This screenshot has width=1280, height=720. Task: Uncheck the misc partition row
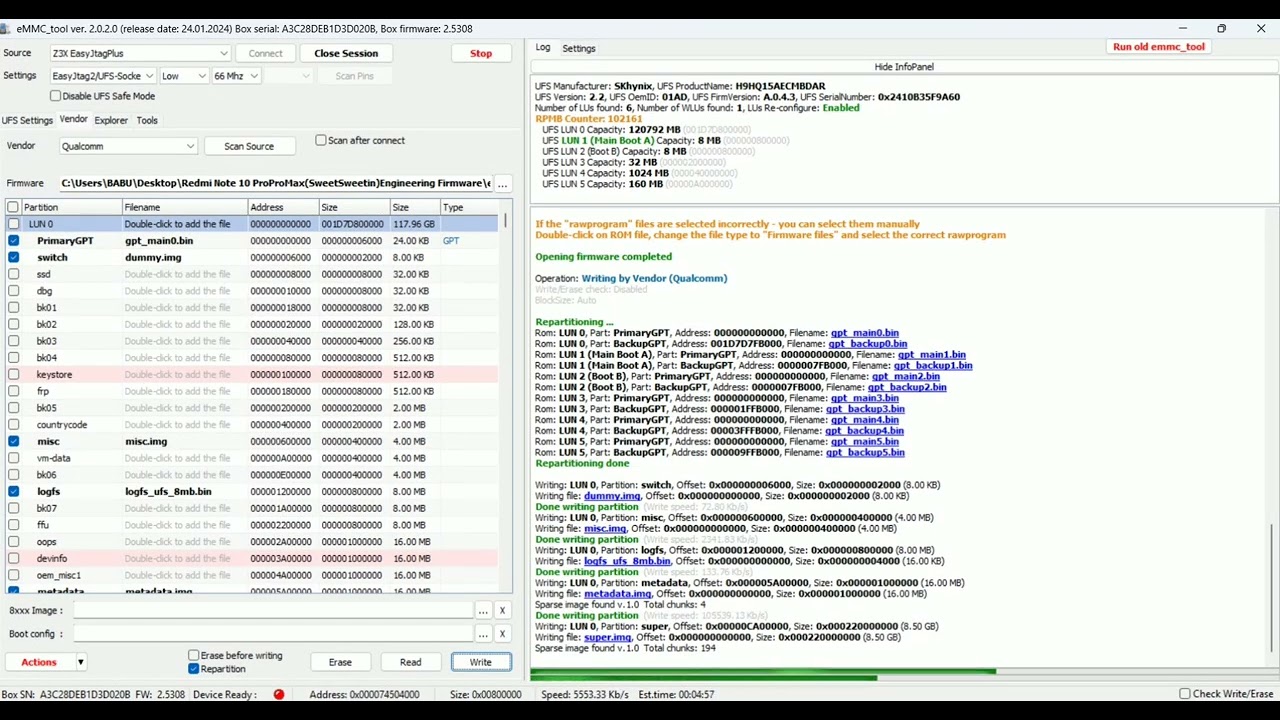(x=13, y=441)
